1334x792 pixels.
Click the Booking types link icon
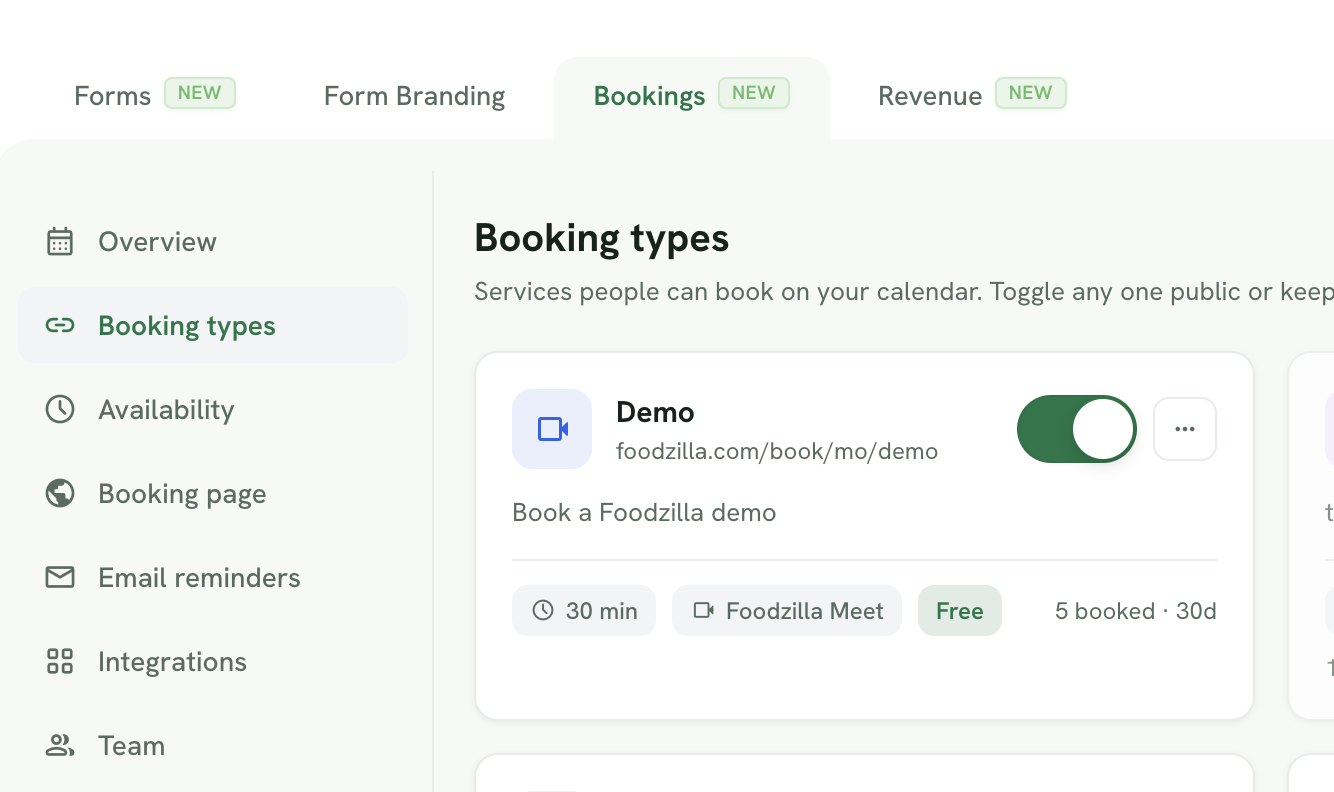tap(60, 326)
